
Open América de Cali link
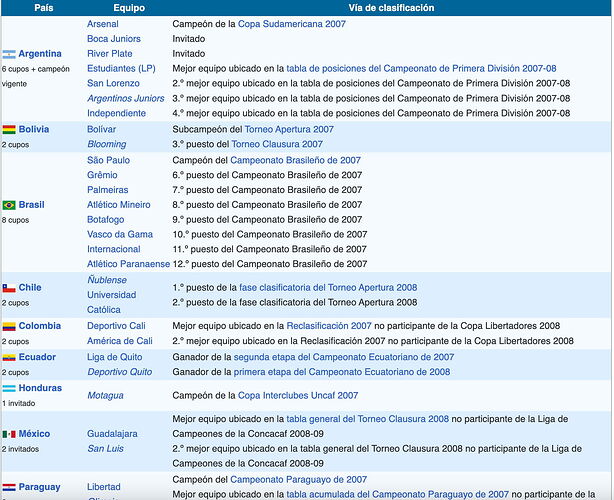click(x=119, y=341)
